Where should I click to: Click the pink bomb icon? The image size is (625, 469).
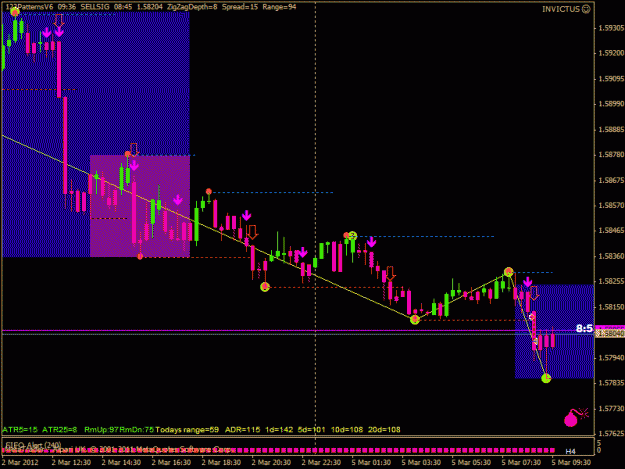(575, 417)
